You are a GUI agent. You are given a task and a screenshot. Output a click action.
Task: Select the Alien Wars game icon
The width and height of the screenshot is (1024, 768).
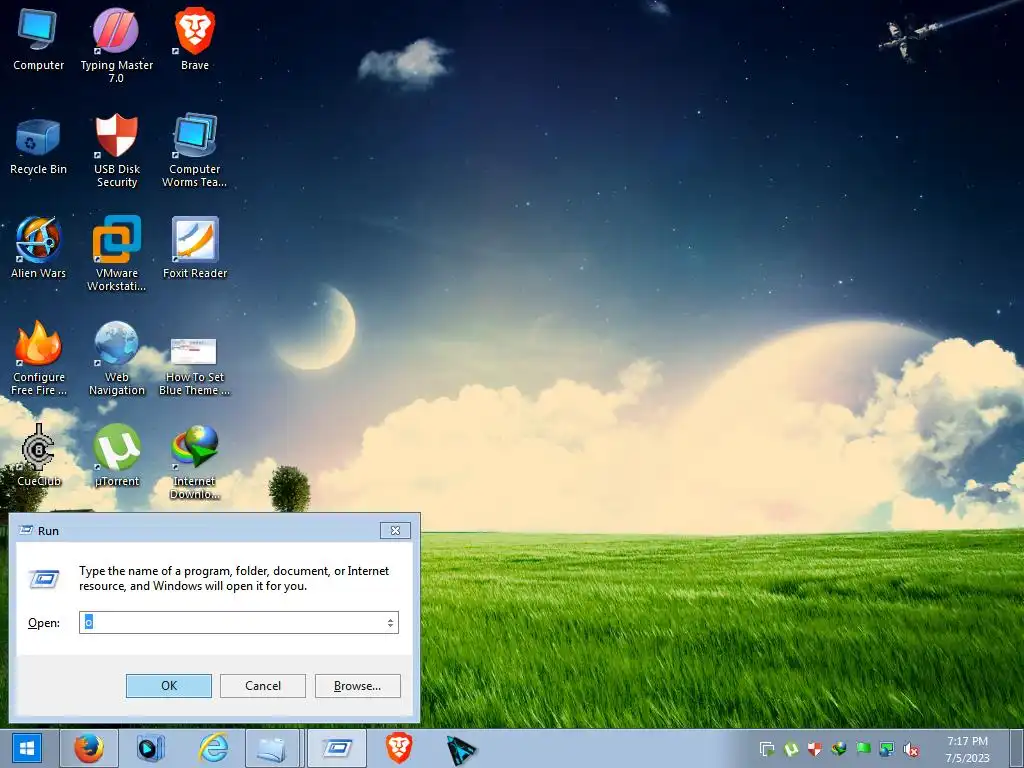coord(38,248)
